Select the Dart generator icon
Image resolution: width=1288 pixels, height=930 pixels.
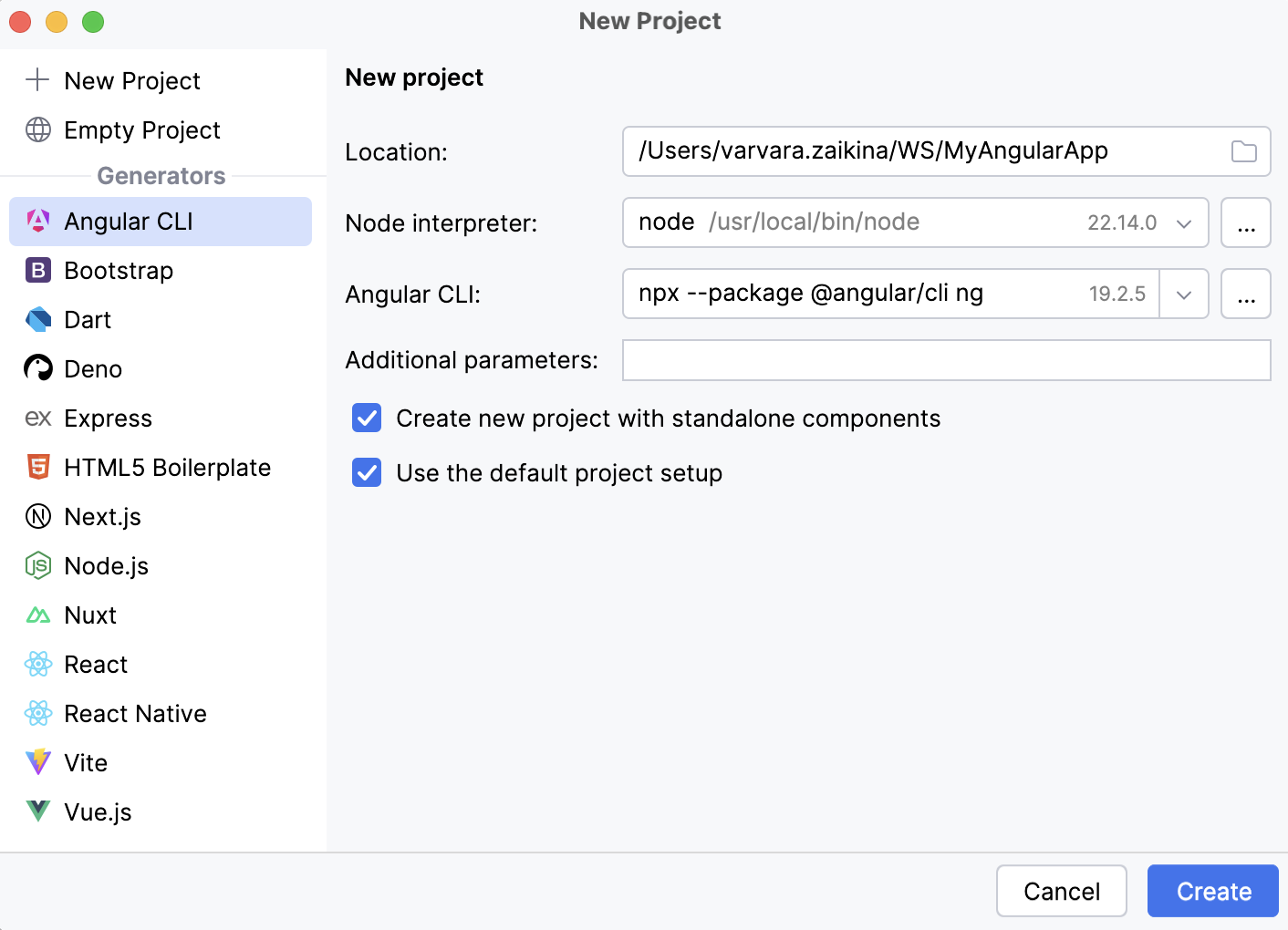click(37, 319)
